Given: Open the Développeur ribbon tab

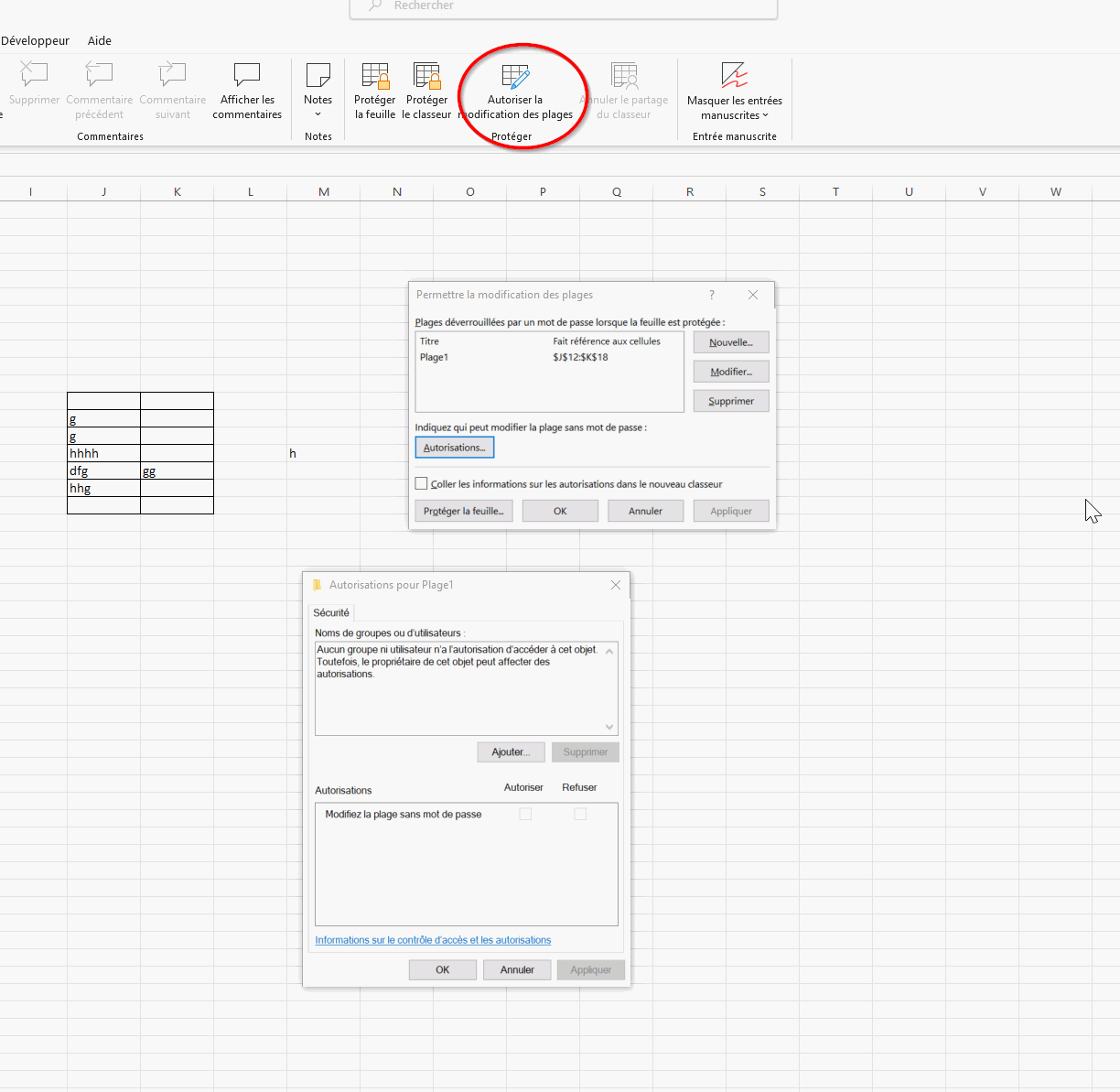Looking at the screenshot, I should (x=36, y=40).
